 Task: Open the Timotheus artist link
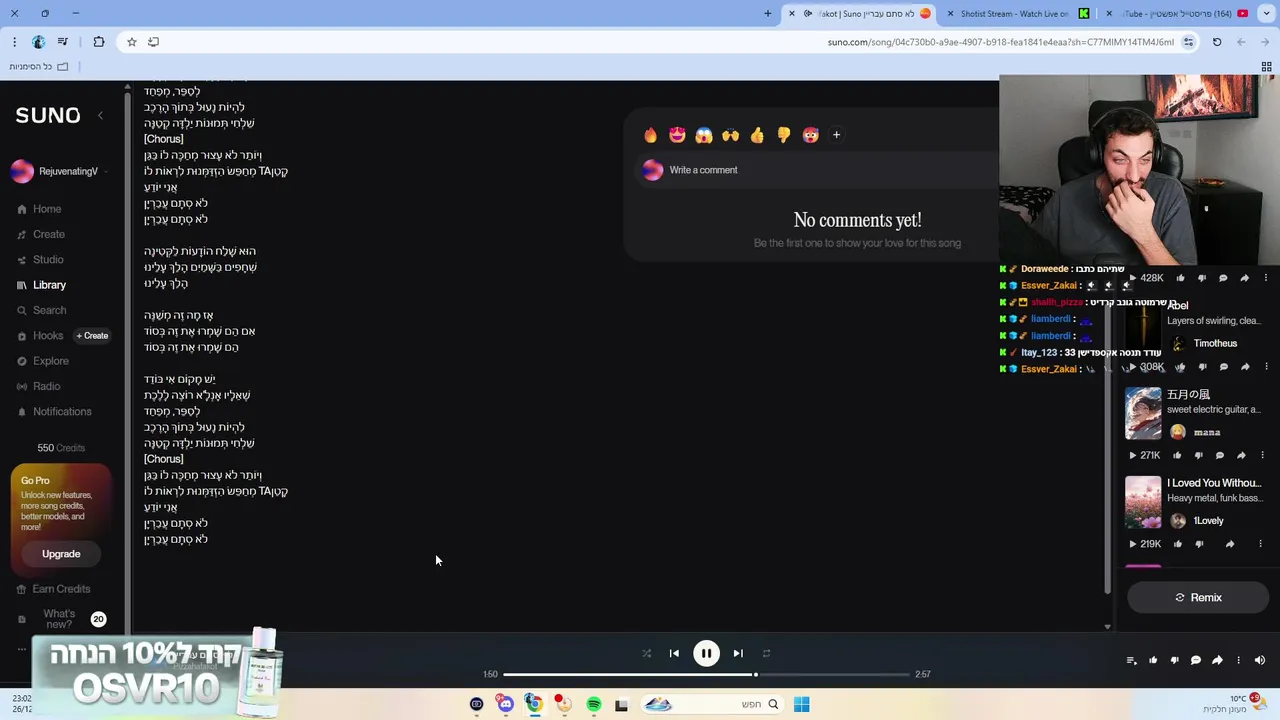[x=1215, y=343]
